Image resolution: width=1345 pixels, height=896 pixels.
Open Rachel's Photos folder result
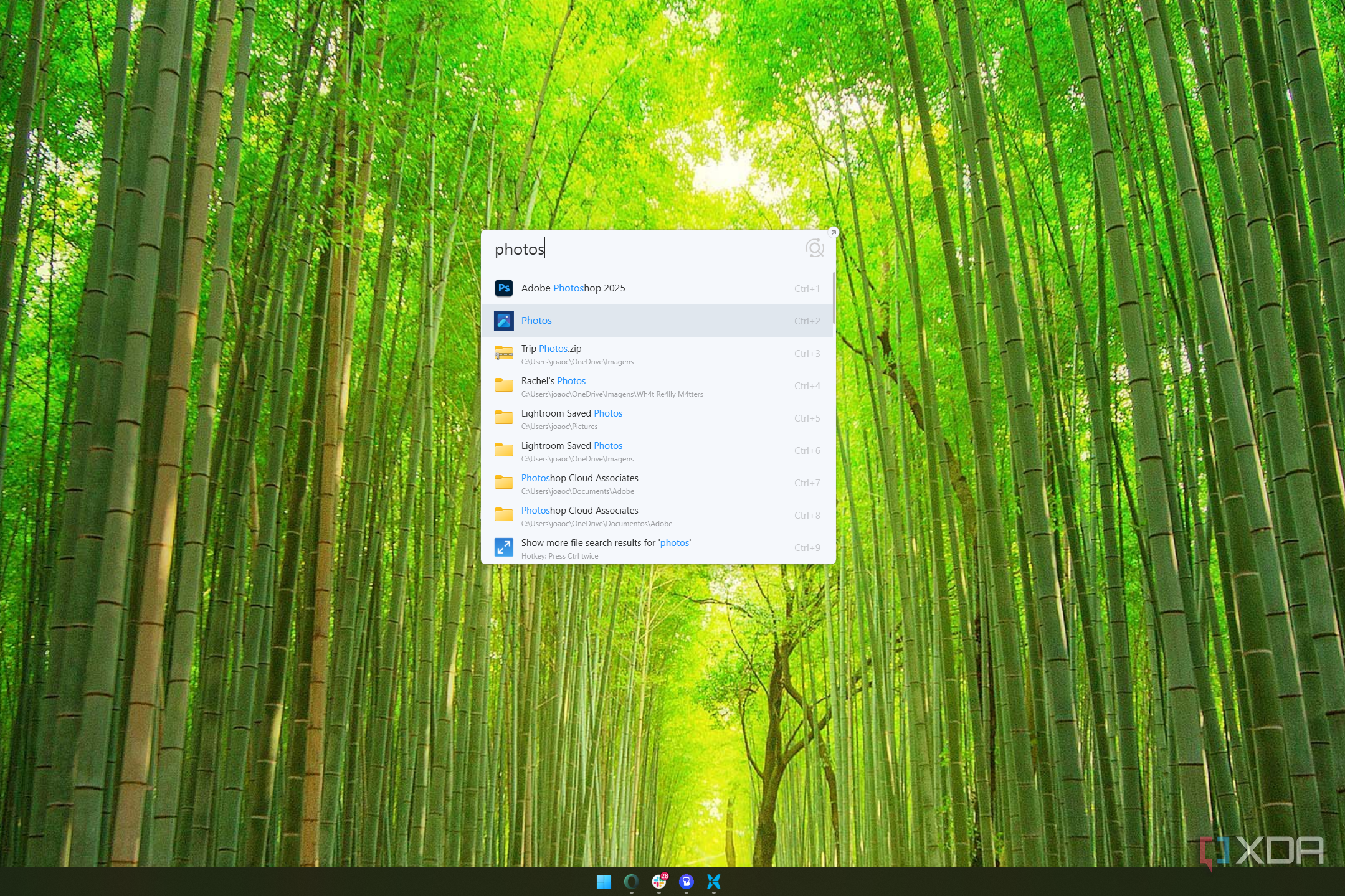click(657, 385)
